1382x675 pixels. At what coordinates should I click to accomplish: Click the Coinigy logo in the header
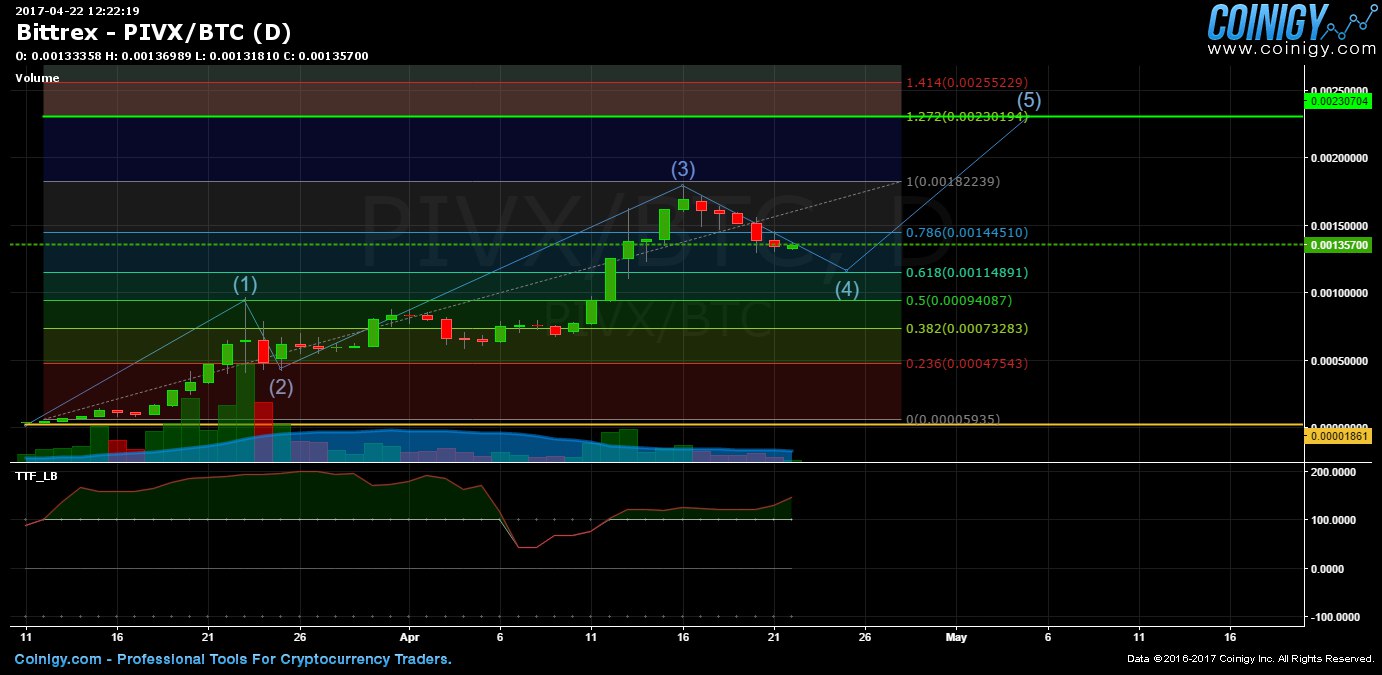1291,20
